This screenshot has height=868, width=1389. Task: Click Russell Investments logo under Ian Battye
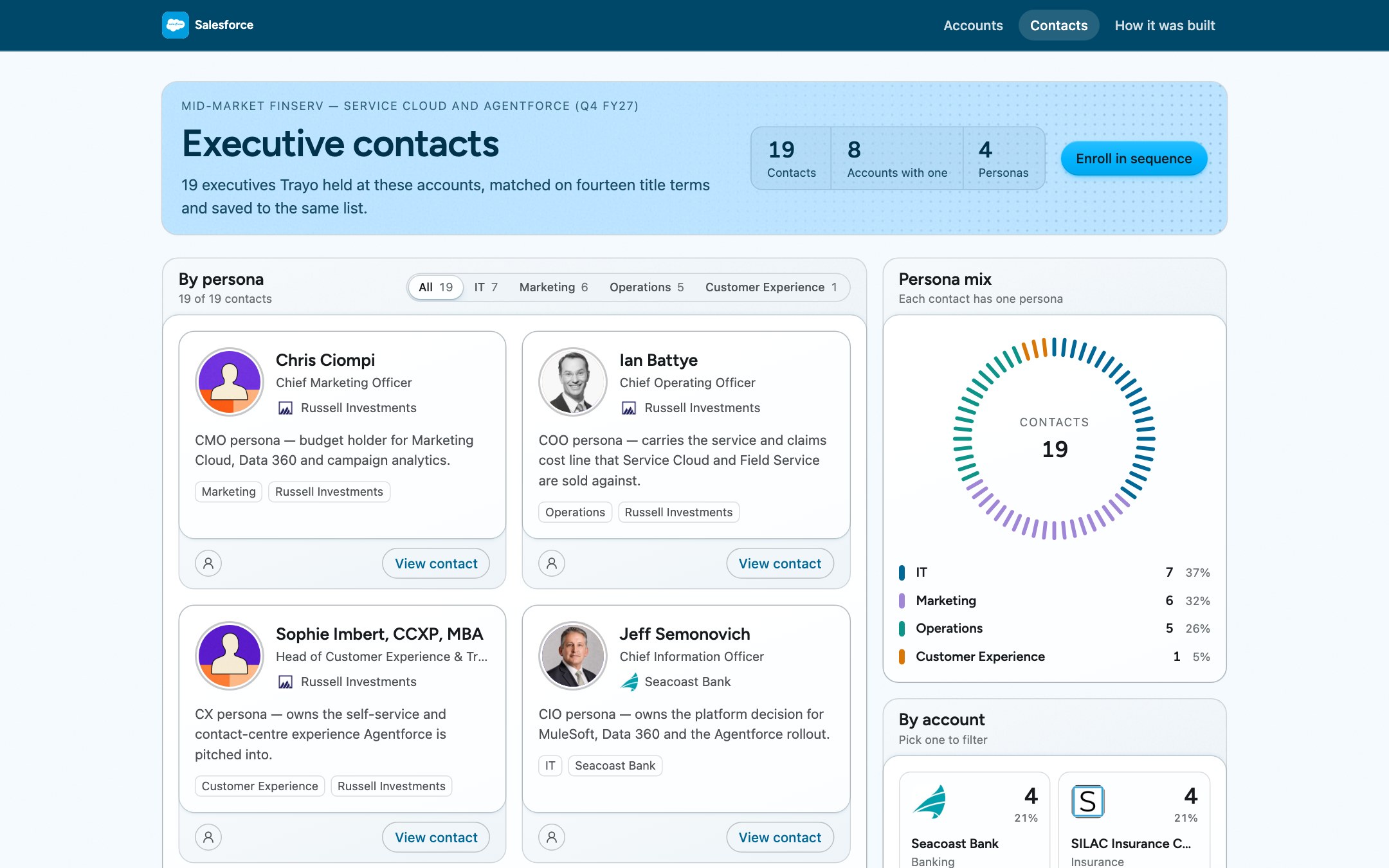[x=629, y=408]
